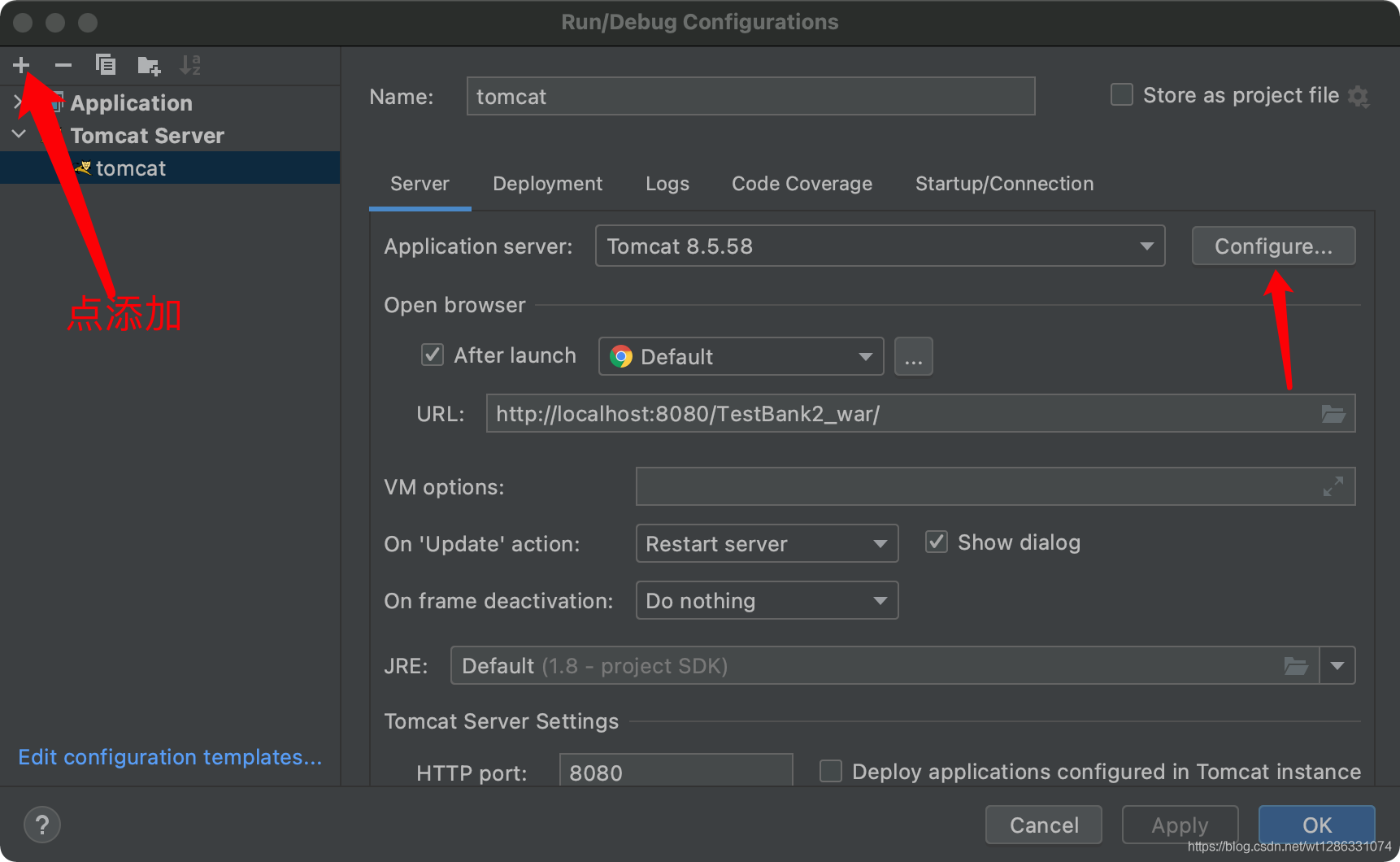
Task: Click the Copy Configuration icon
Action: (x=106, y=65)
